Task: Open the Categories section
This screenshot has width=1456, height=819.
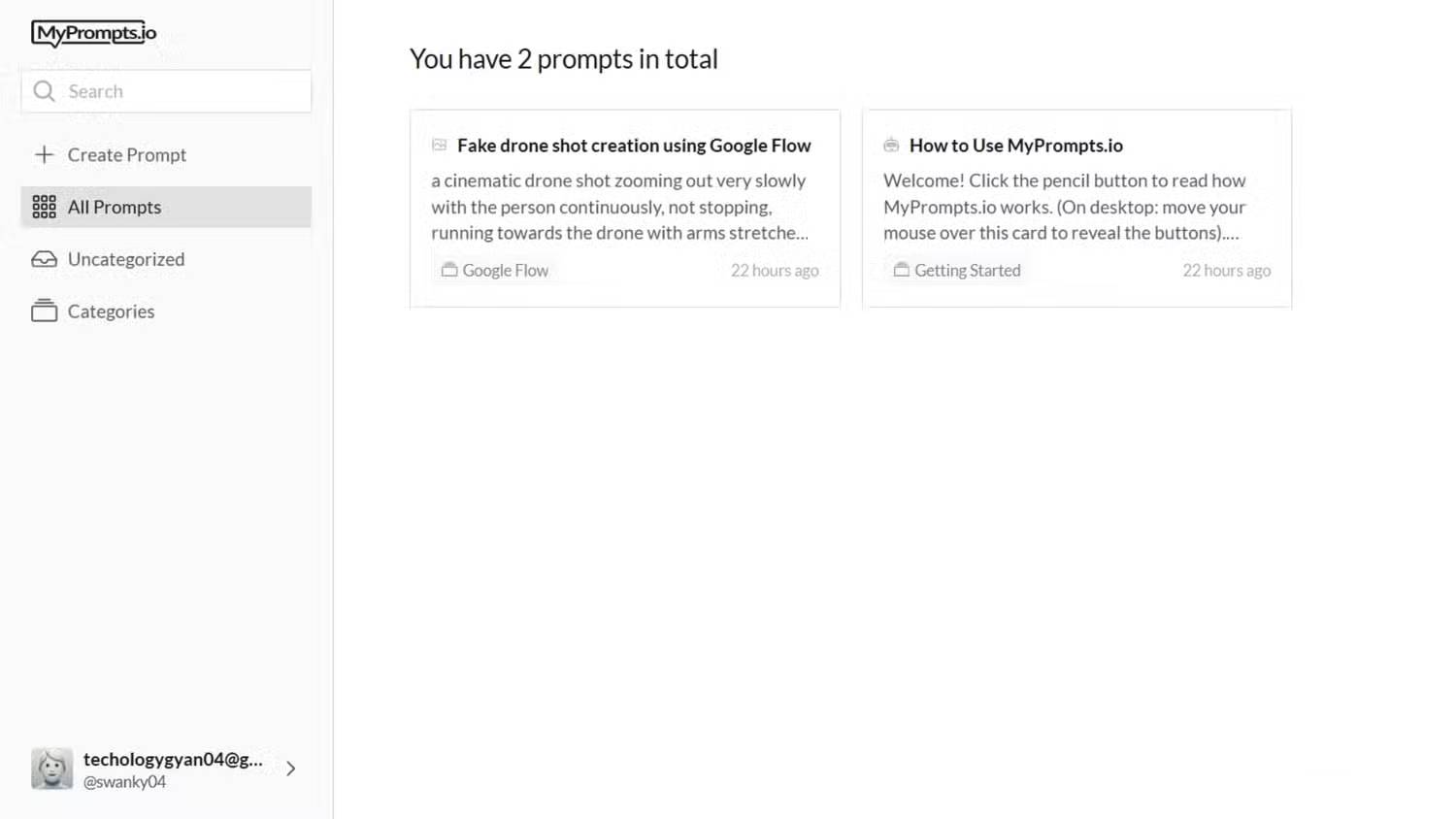Action: 111,311
